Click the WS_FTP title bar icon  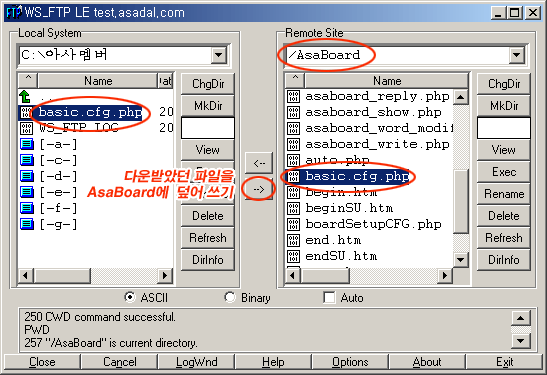[x=14, y=13]
